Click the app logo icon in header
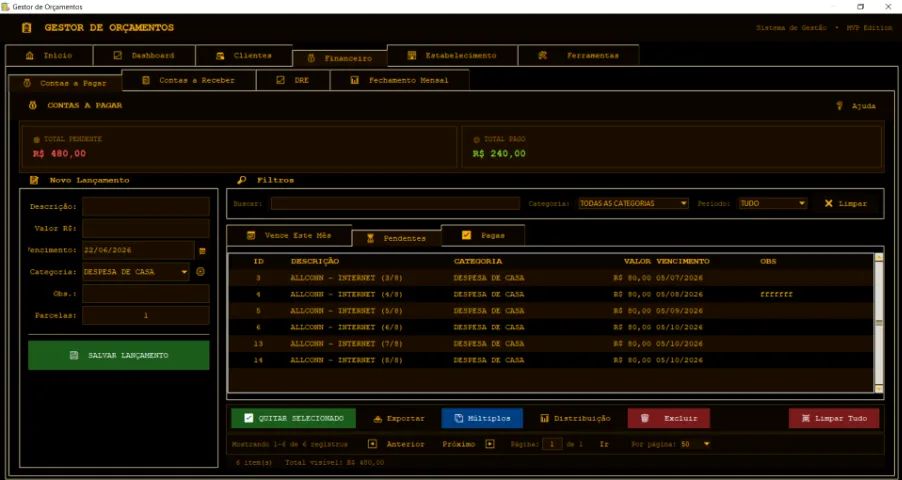This screenshot has height=480, width=902. coord(26,28)
